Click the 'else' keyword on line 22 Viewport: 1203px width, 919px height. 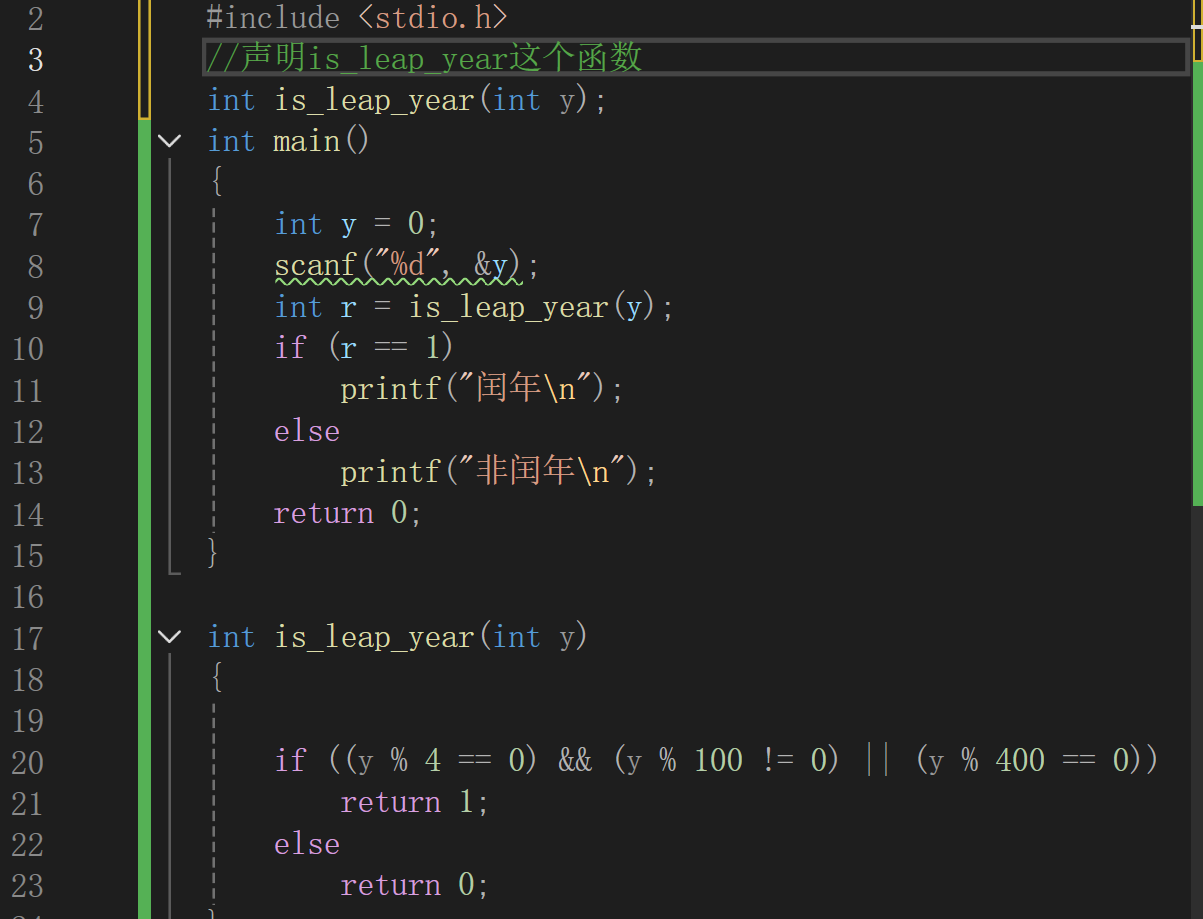pyautogui.click(x=307, y=844)
